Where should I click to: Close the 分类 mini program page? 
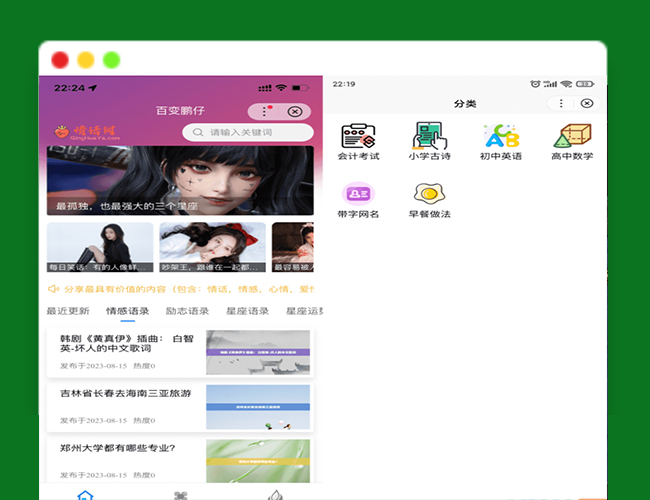click(587, 103)
